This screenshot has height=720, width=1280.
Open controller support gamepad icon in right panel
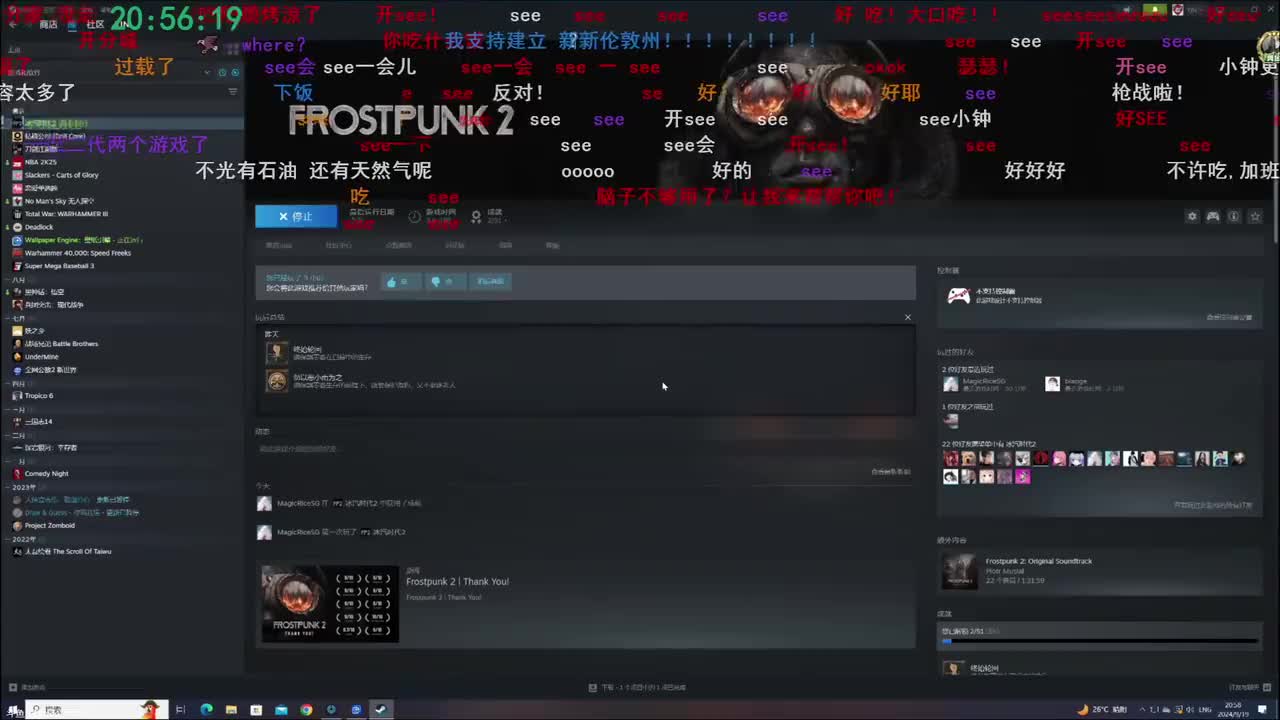coord(958,295)
